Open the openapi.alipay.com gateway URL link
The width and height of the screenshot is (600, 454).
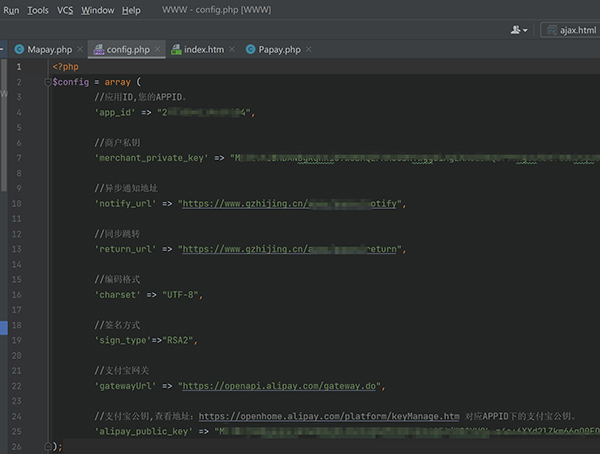(282, 385)
